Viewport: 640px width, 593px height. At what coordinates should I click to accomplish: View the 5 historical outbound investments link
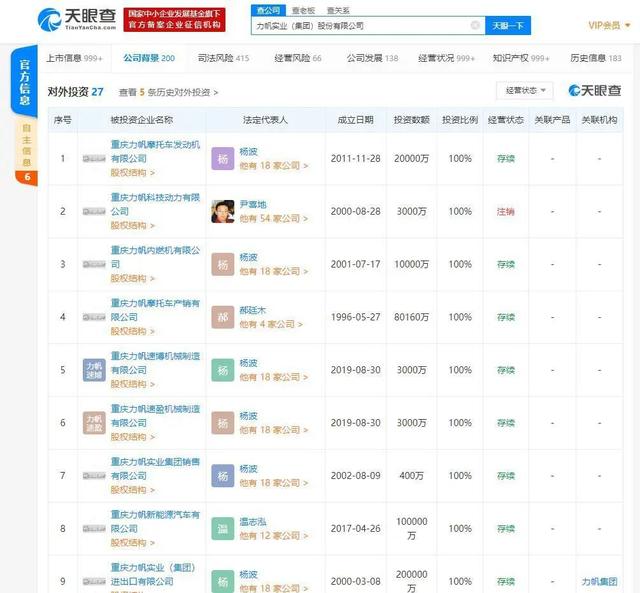(168, 92)
